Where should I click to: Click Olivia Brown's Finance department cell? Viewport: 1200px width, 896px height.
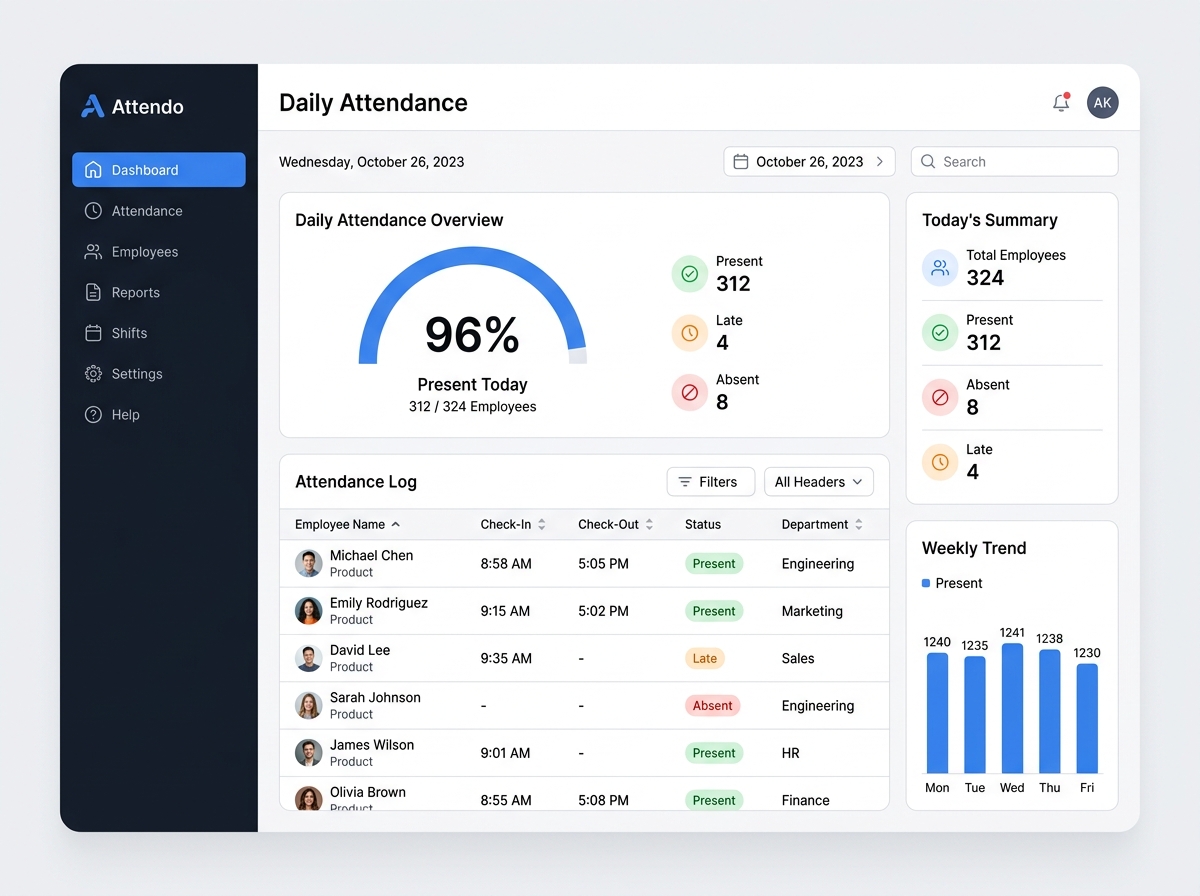806,800
